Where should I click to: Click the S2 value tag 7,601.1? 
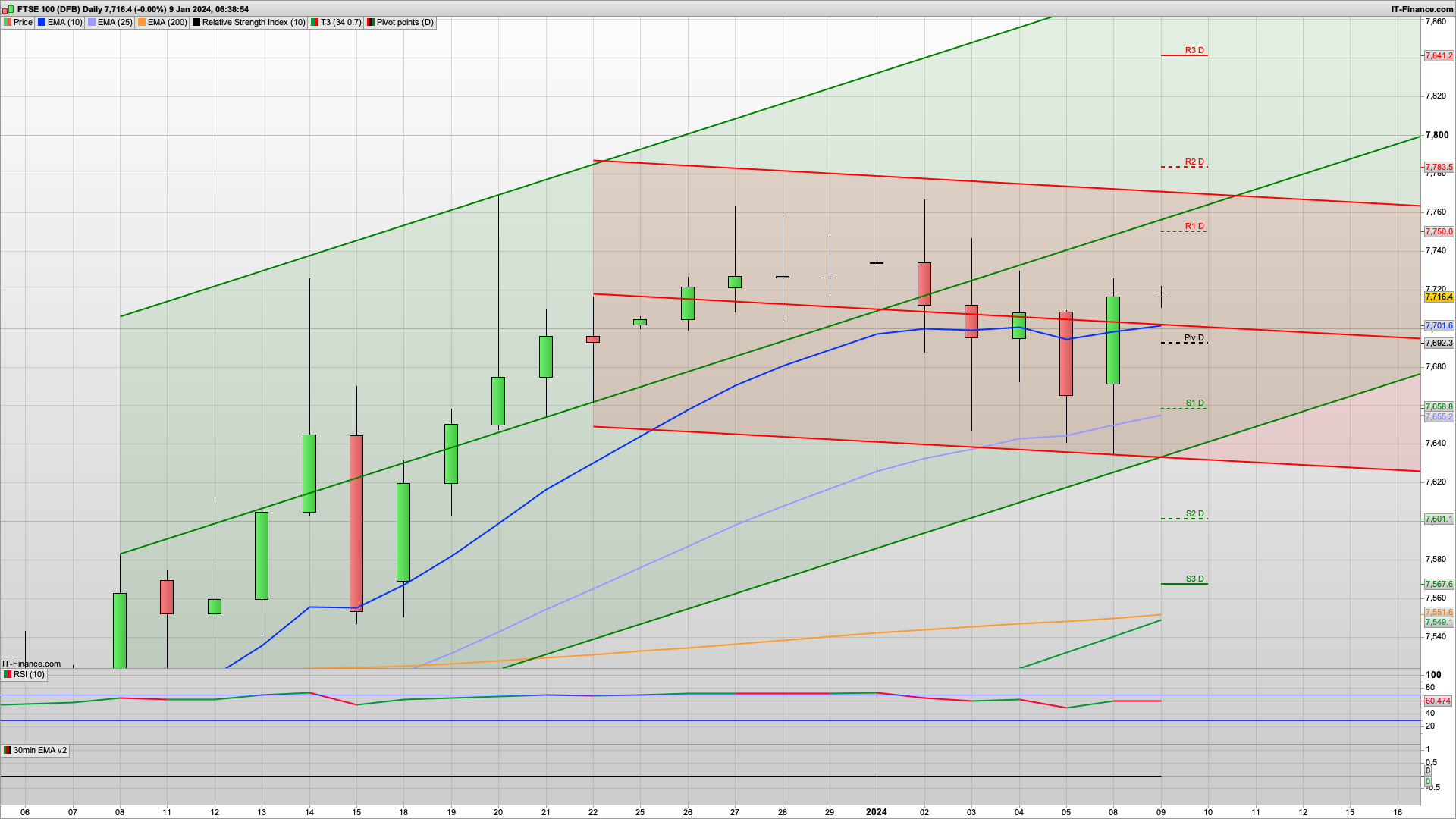pyautogui.click(x=1439, y=519)
